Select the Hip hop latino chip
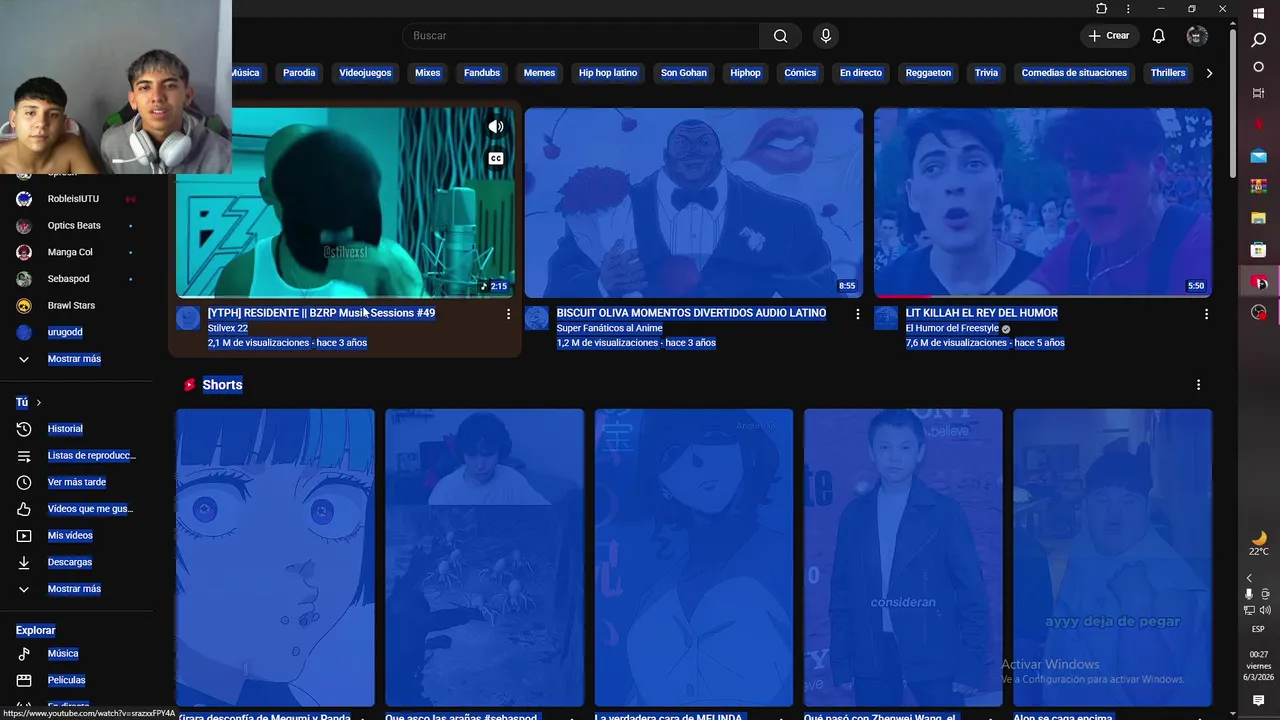1280x720 pixels. click(608, 73)
